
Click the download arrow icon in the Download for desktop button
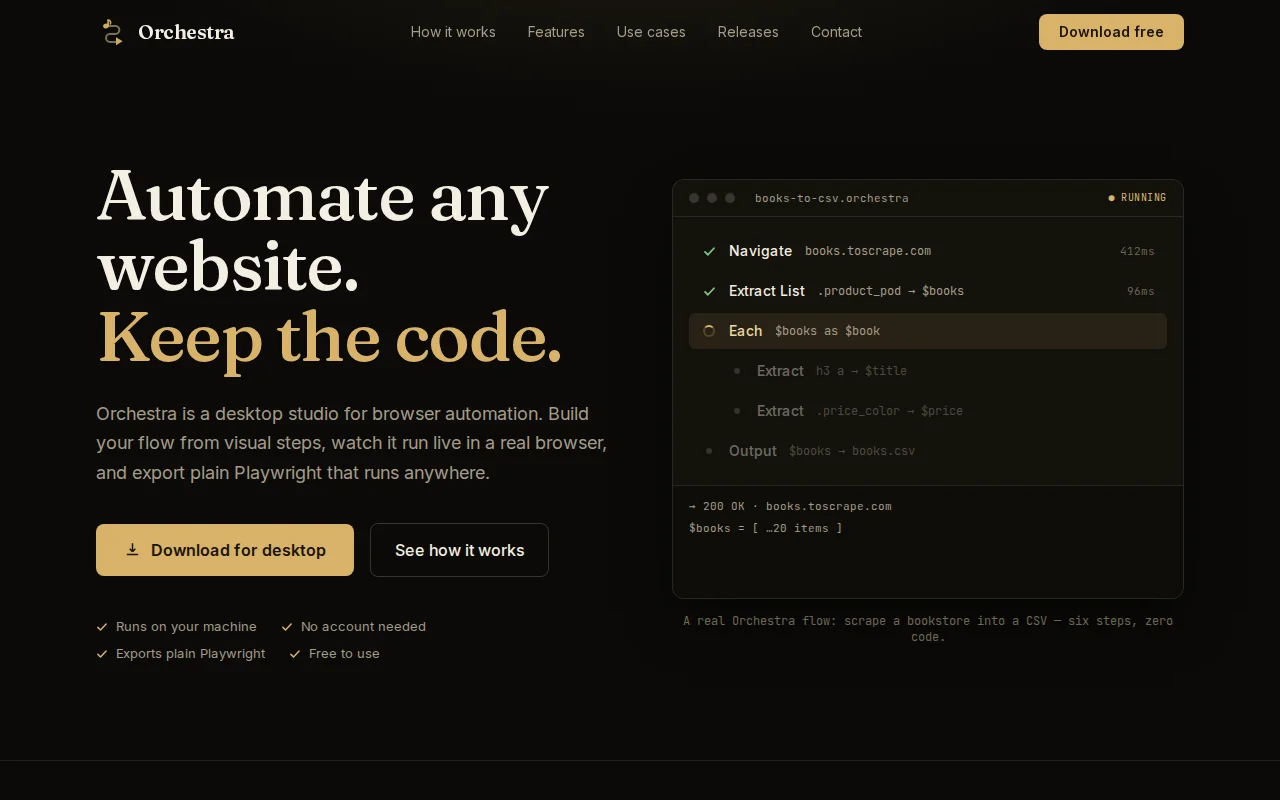(x=132, y=550)
